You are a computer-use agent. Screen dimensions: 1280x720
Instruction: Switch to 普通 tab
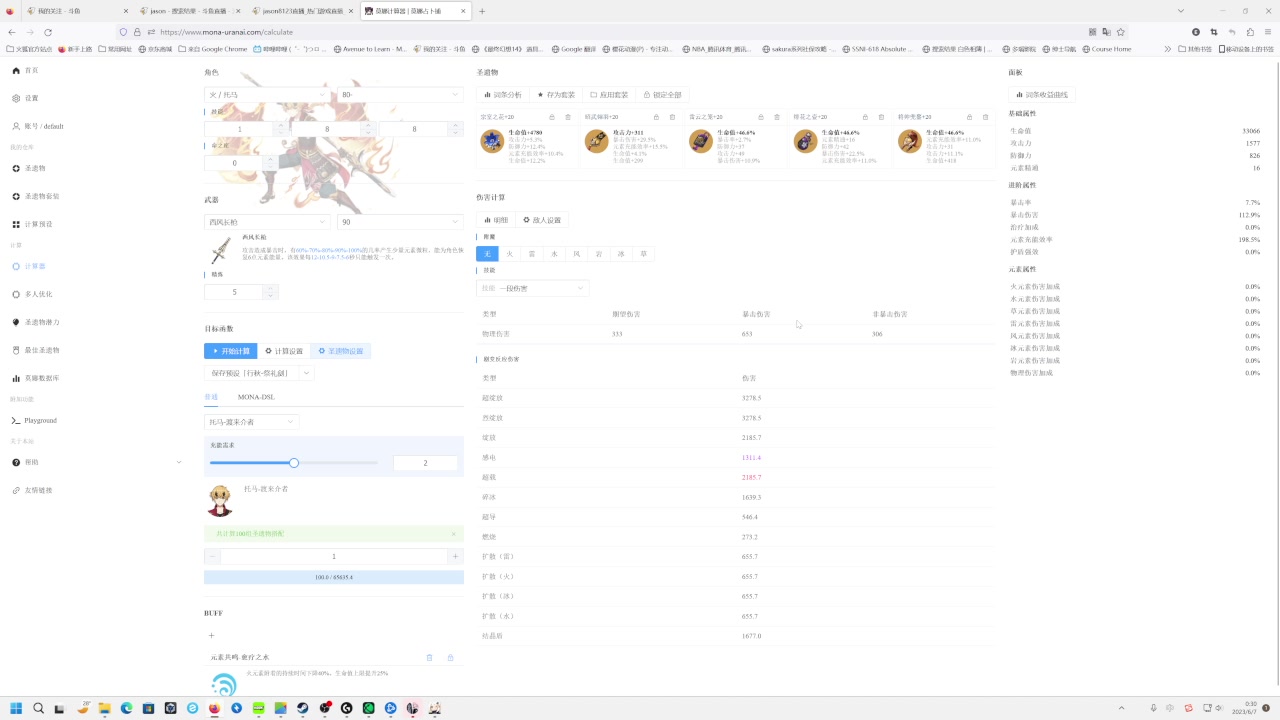click(211, 397)
